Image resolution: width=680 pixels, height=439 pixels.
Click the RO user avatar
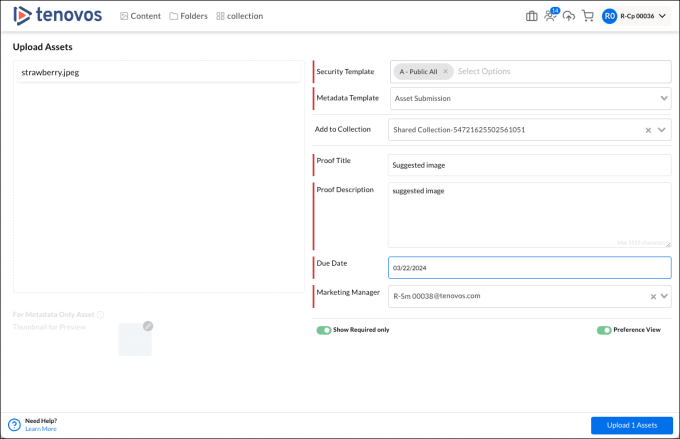pyautogui.click(x=609, y=16)
